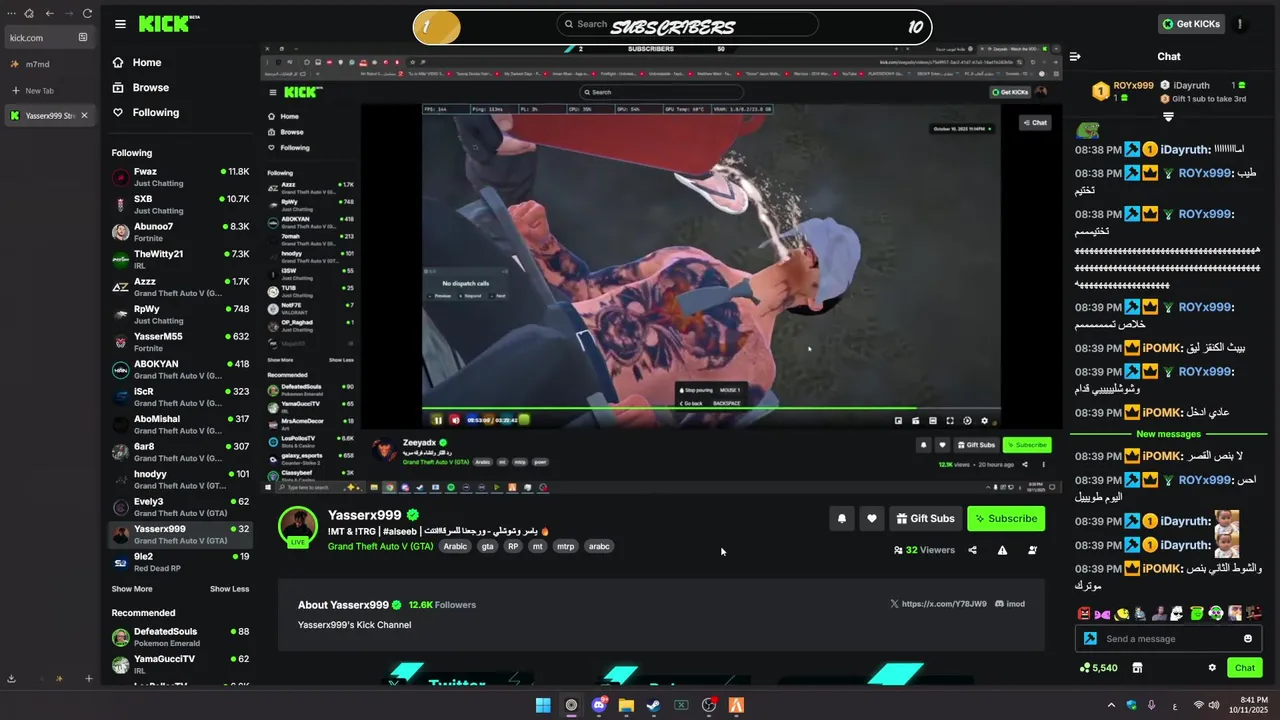Click the Gift Subs button

pos(925,518)
